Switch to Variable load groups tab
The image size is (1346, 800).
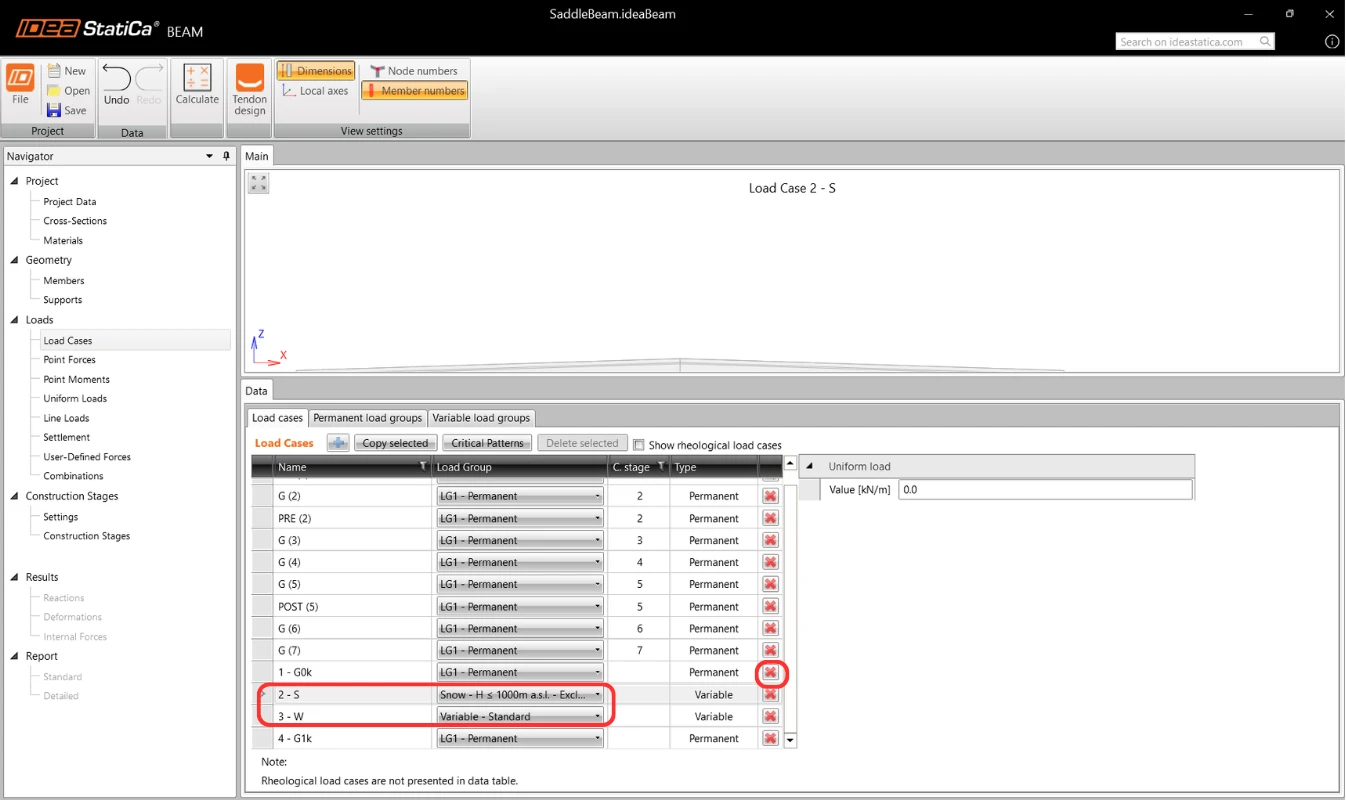pos(482,418)
